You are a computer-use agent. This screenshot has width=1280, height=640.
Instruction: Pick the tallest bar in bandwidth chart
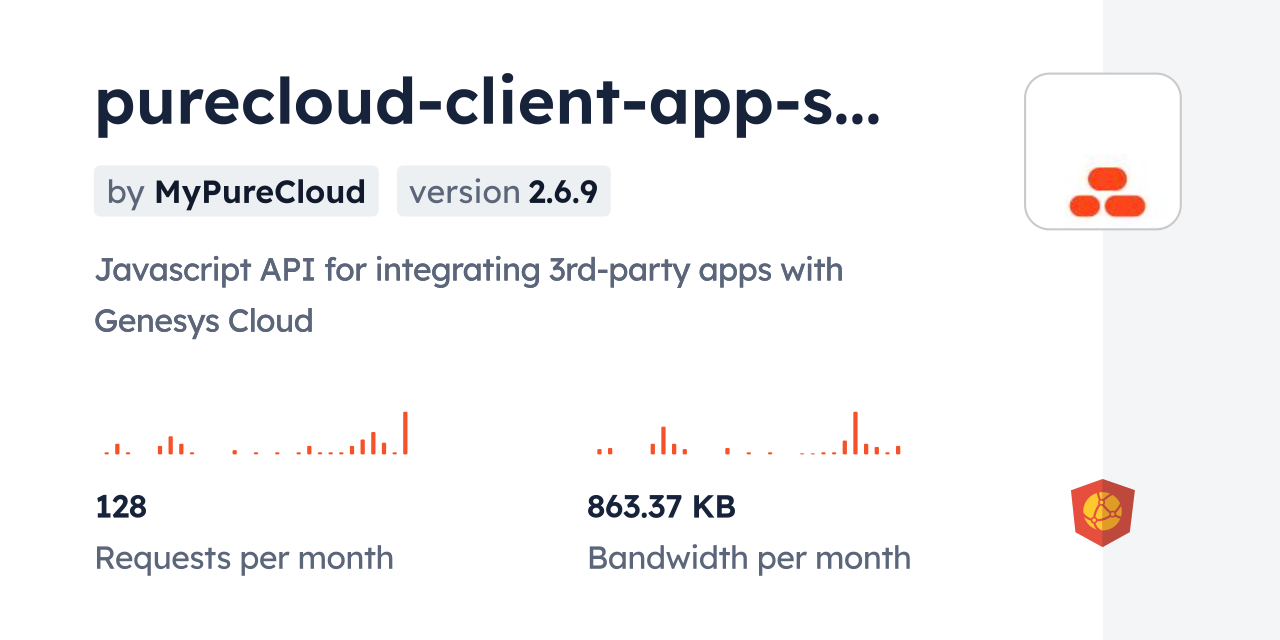click(855, 433)
